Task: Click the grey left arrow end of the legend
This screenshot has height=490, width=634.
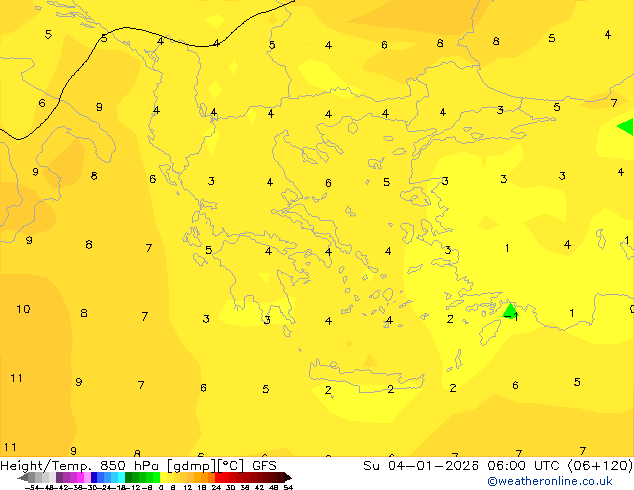Action: pyautogui.click(x=23, y=478)
